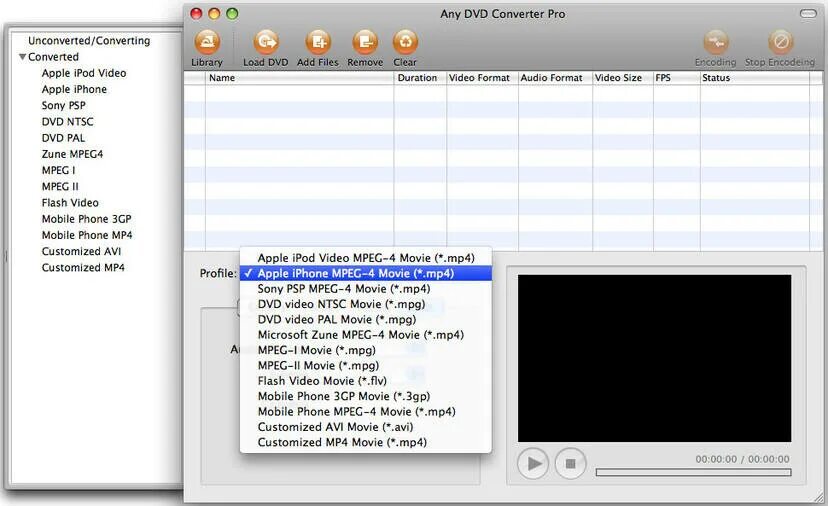Image resolution: width=828 pixels, height=506 pixels.
Task: Select Zune MPEG4 in the sidebar
Action: [x=72, y=154]
